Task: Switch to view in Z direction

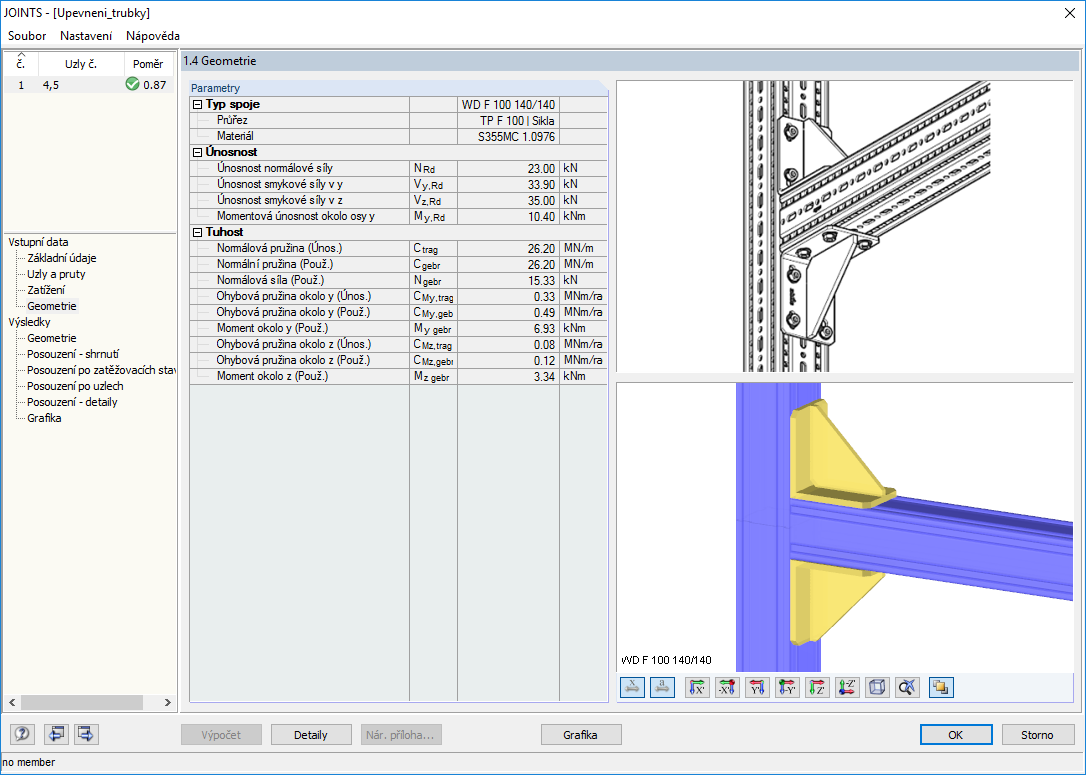Action: click(817, 687)
